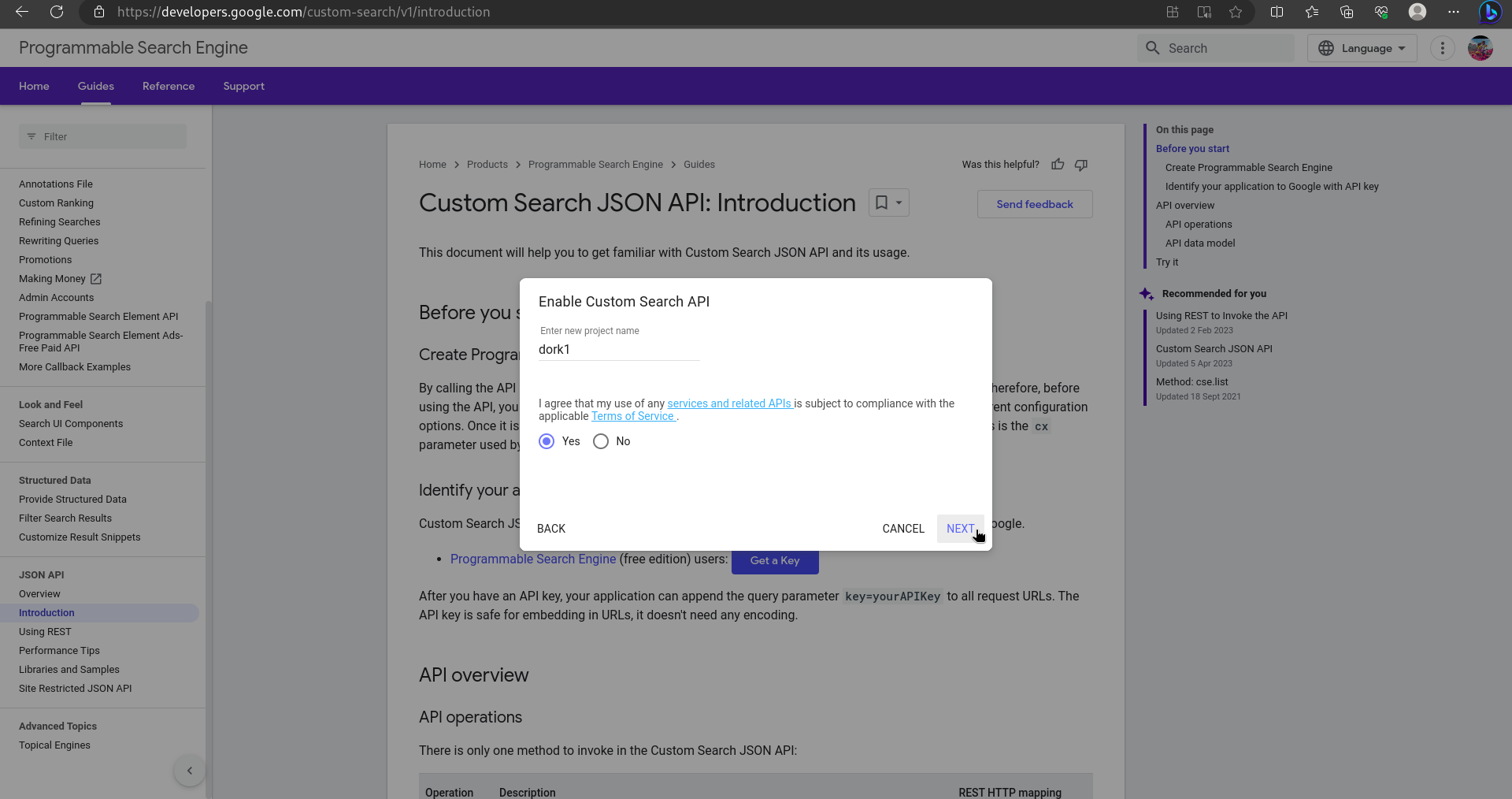
Task: Open the three-dot site options menu
Action: [x=1443, y=48]
